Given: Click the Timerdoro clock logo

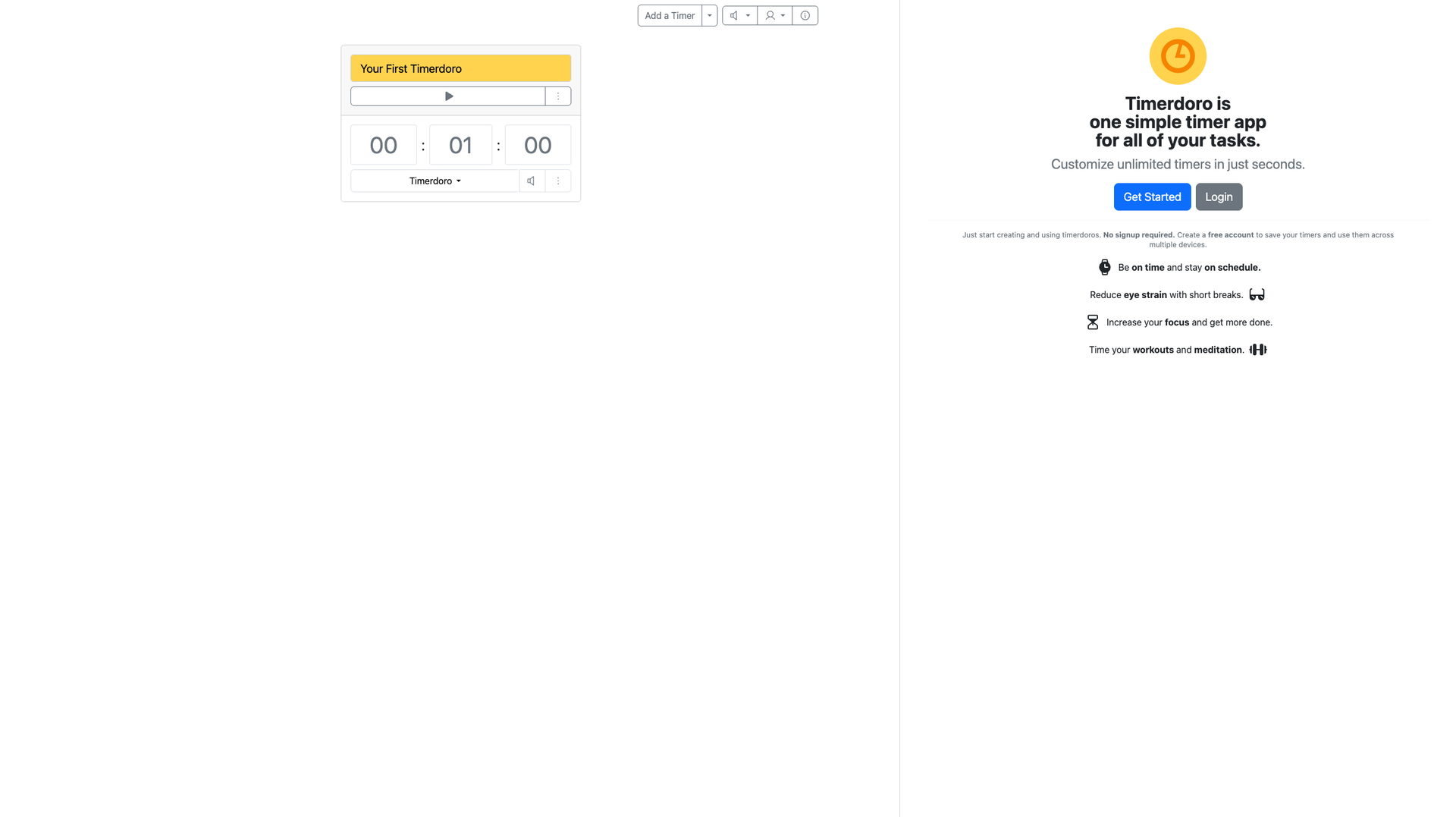Looking at the screenshot, I should tap(1177, 55).
